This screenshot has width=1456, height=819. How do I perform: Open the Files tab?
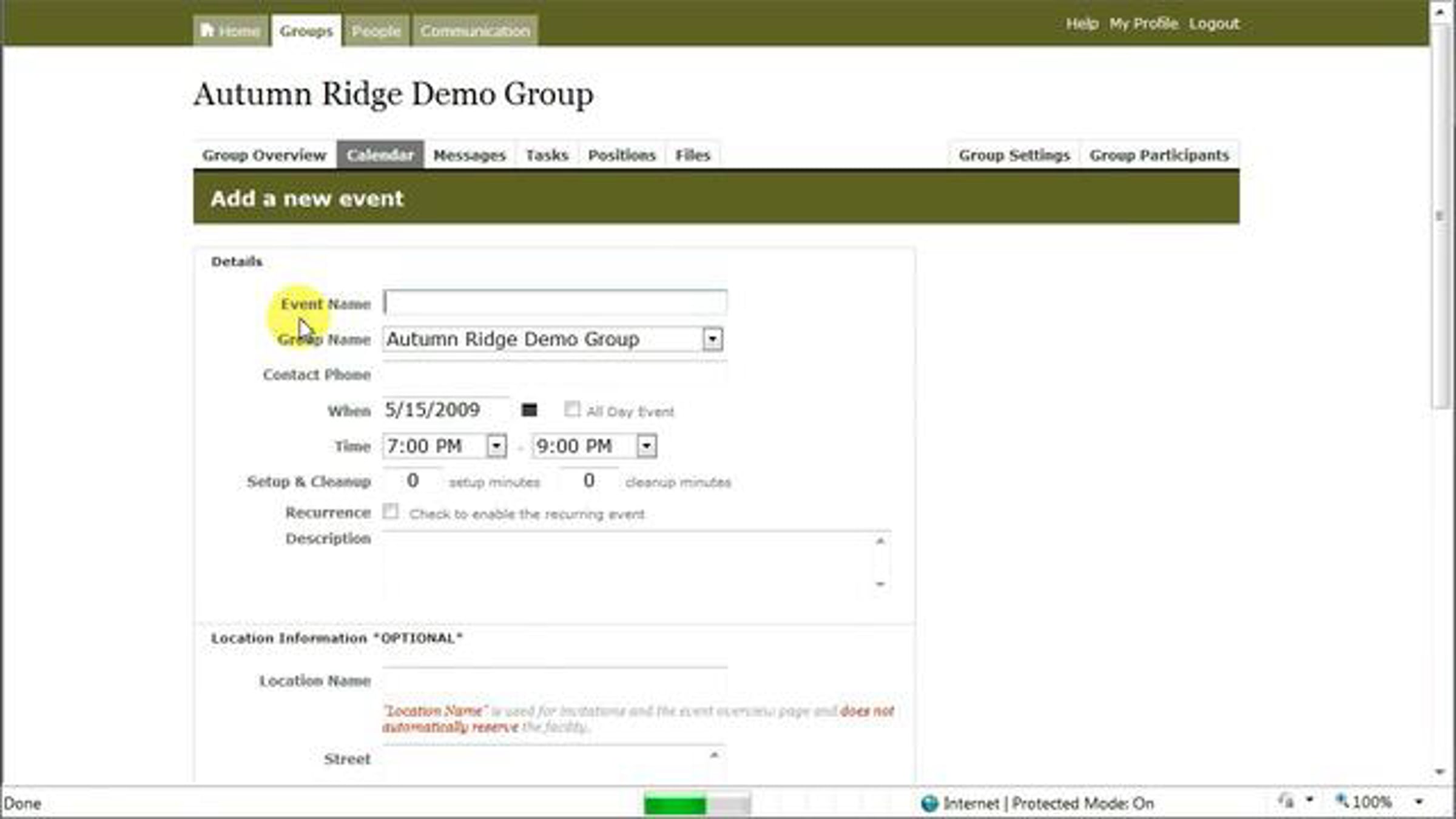point(693,155)
